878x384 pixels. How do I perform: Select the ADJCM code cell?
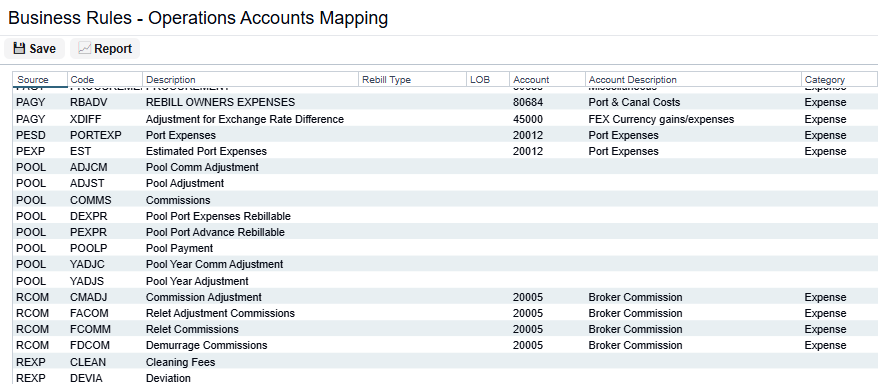click(88, 167)
